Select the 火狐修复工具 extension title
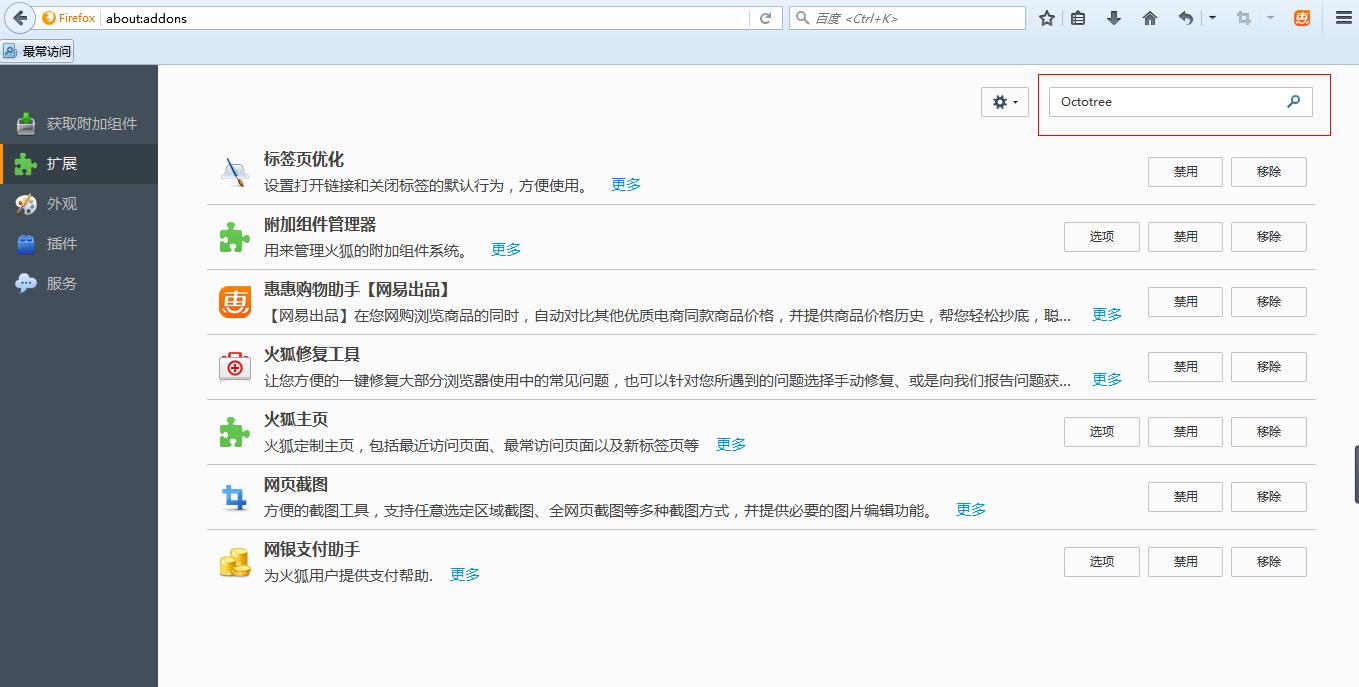Viewport: 1359px width, 687px height. [x=312, y=355]
